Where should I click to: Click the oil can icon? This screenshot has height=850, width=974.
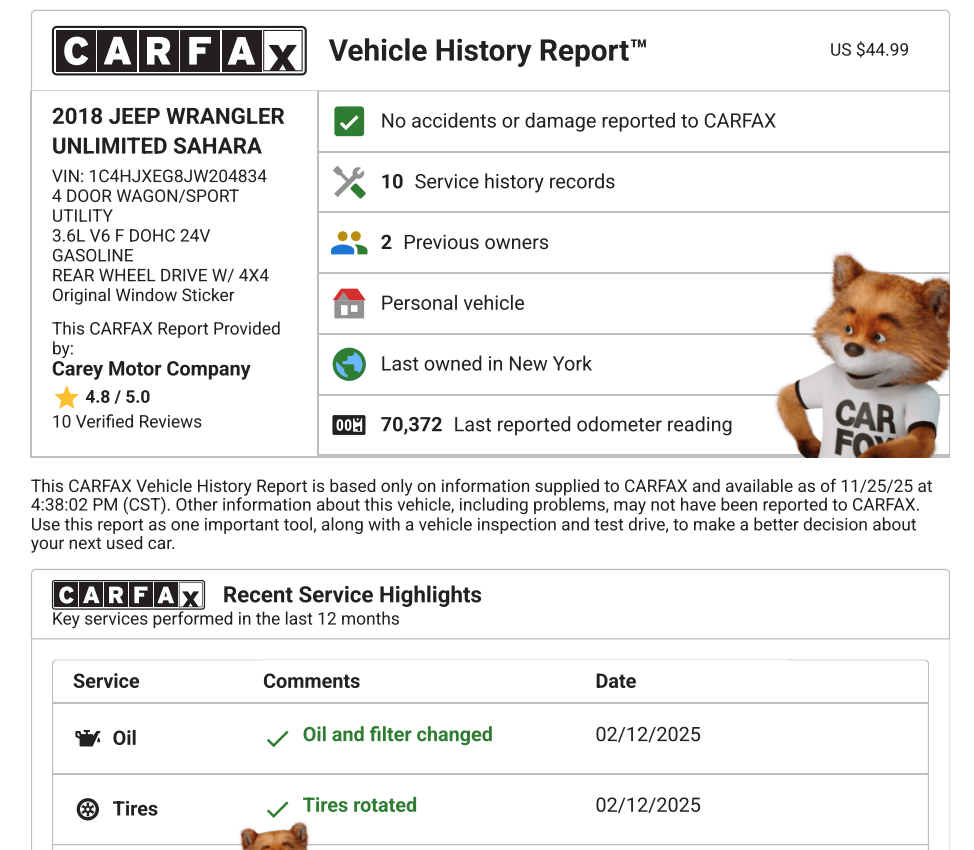pyautogui.click(x=88, y=738)
